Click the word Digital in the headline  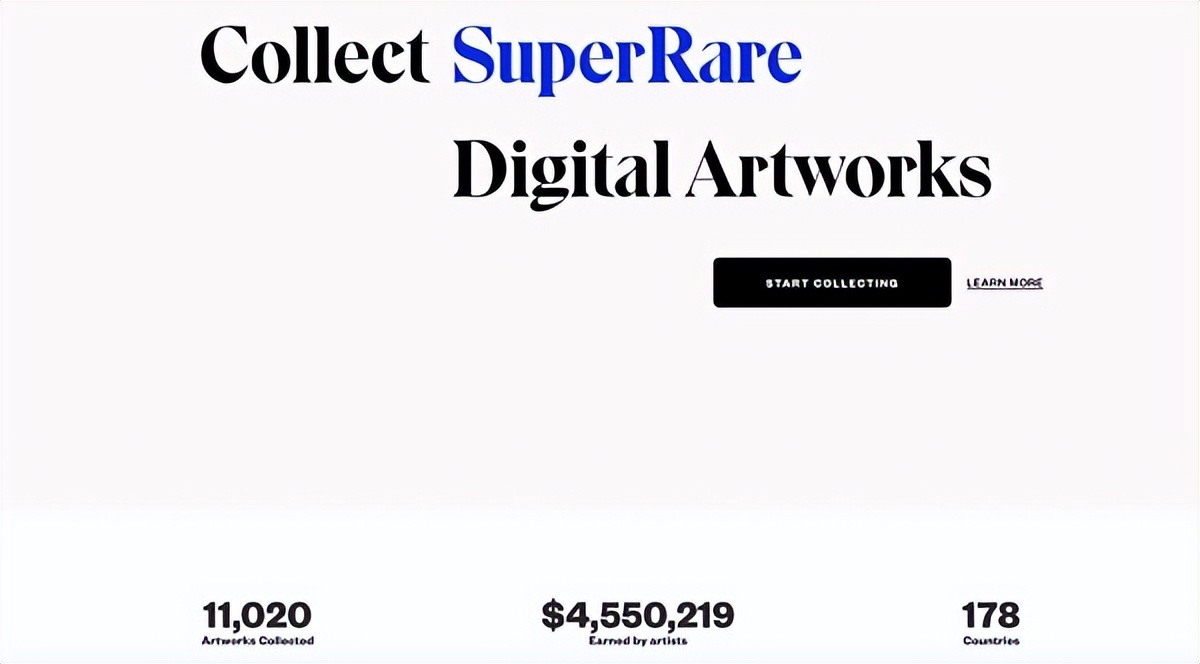point(561,170)
